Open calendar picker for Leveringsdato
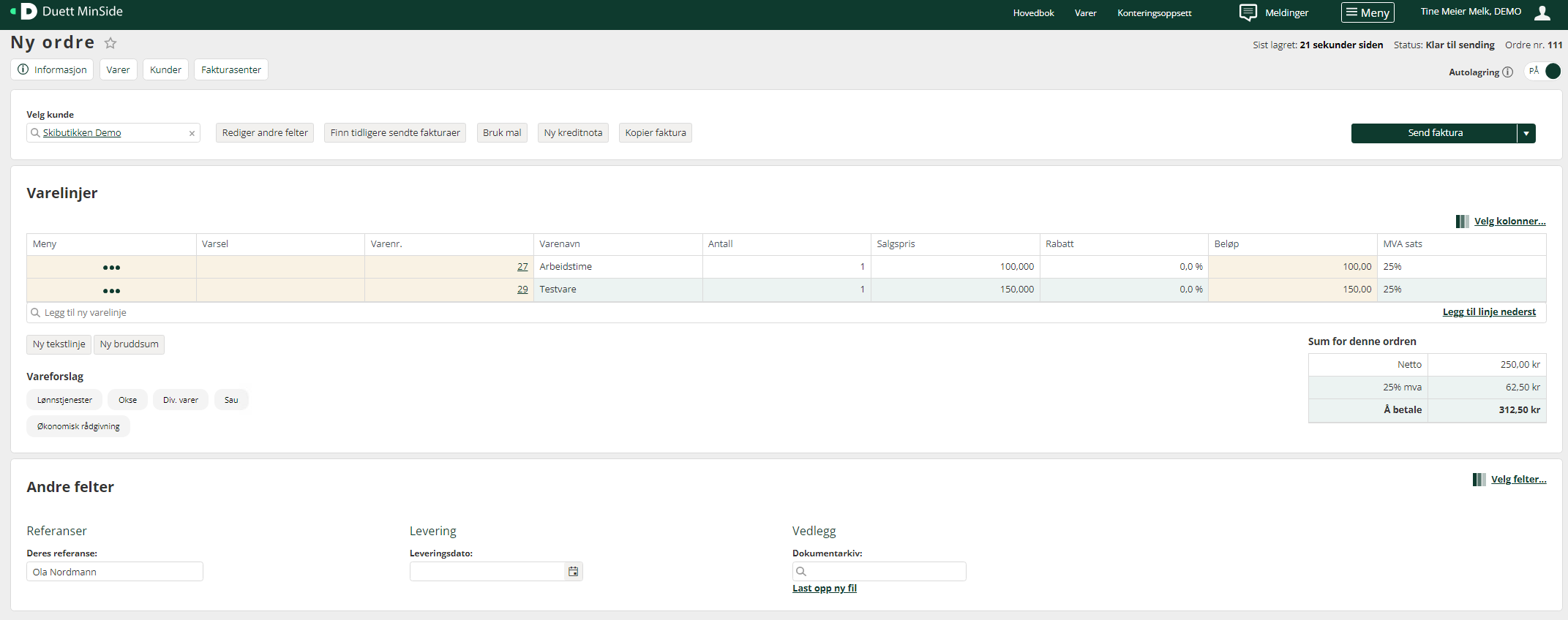Screen dimensions: 1568x620 [574, 572]
